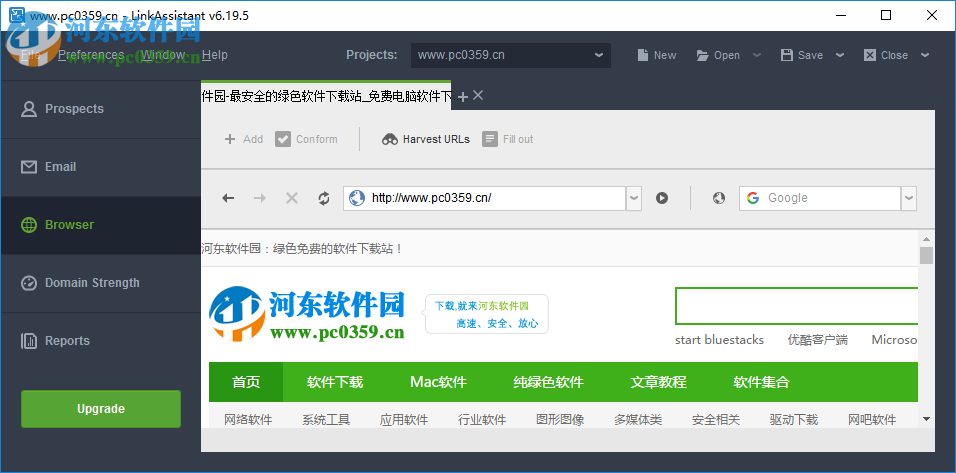Click the globe search icon
956x473 pixels.
click(x=719, y=198)
